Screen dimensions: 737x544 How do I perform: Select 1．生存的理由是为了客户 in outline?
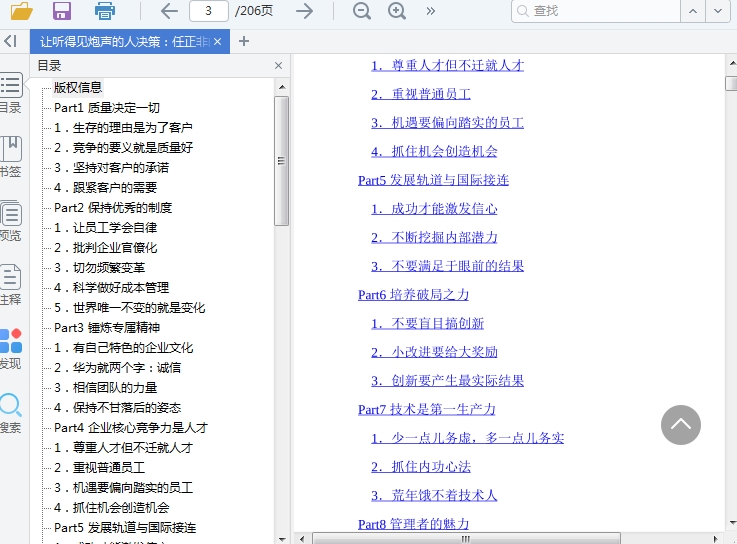coord(123,127)
